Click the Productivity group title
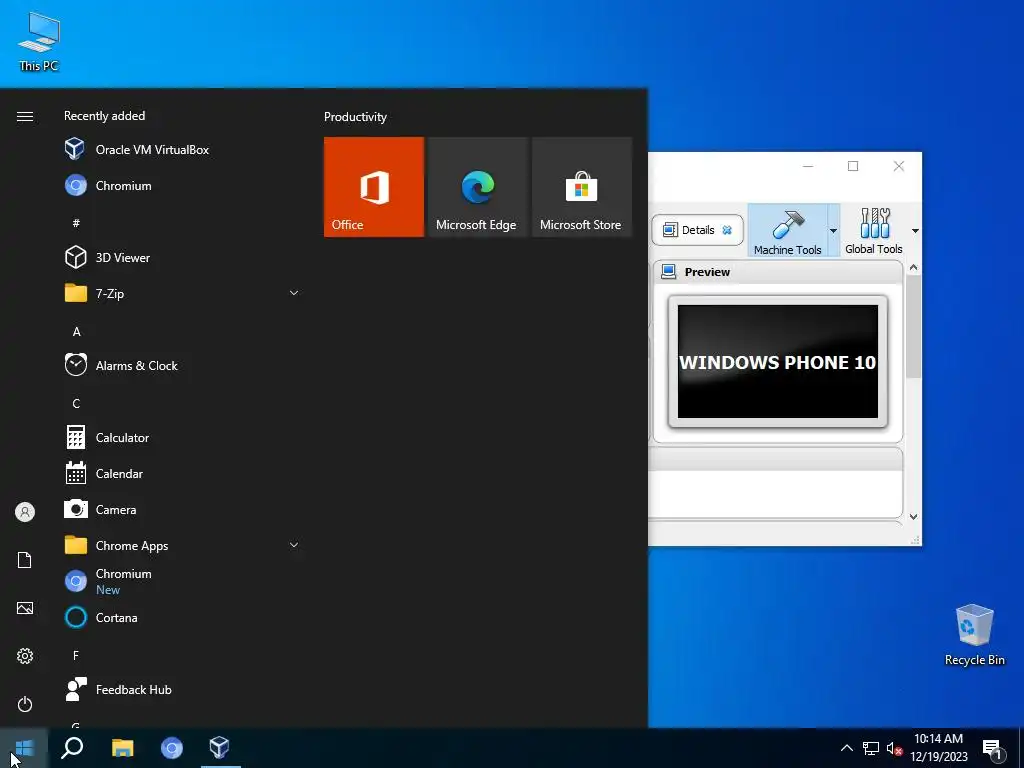The height and width of the screenshot is (768, 1024). (355, 117)
